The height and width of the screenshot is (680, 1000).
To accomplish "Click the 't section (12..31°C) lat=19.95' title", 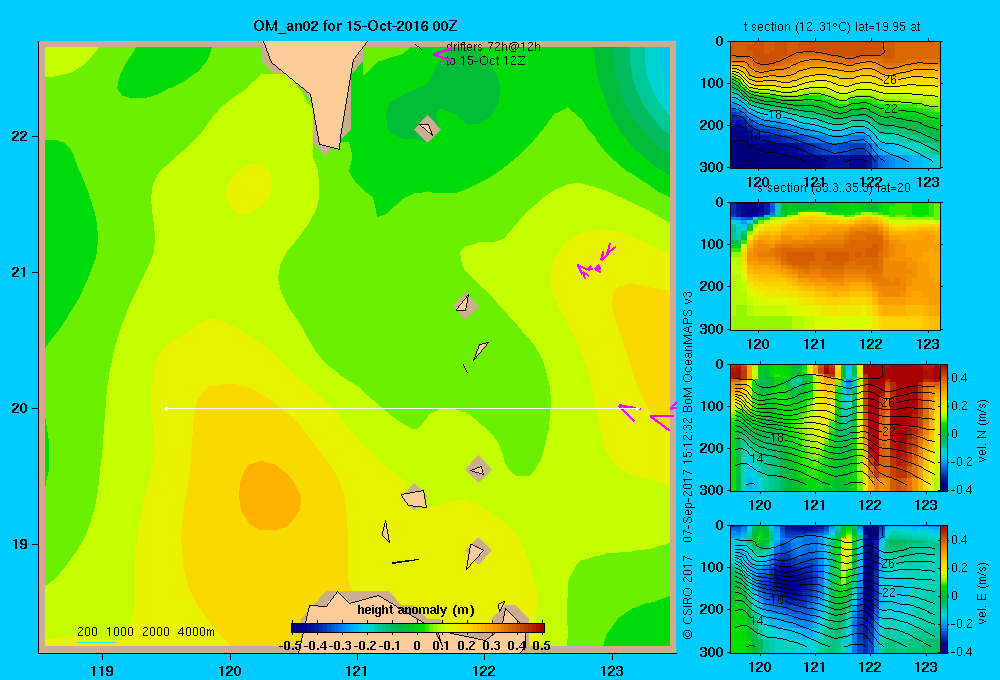I will tap(832, 27).
